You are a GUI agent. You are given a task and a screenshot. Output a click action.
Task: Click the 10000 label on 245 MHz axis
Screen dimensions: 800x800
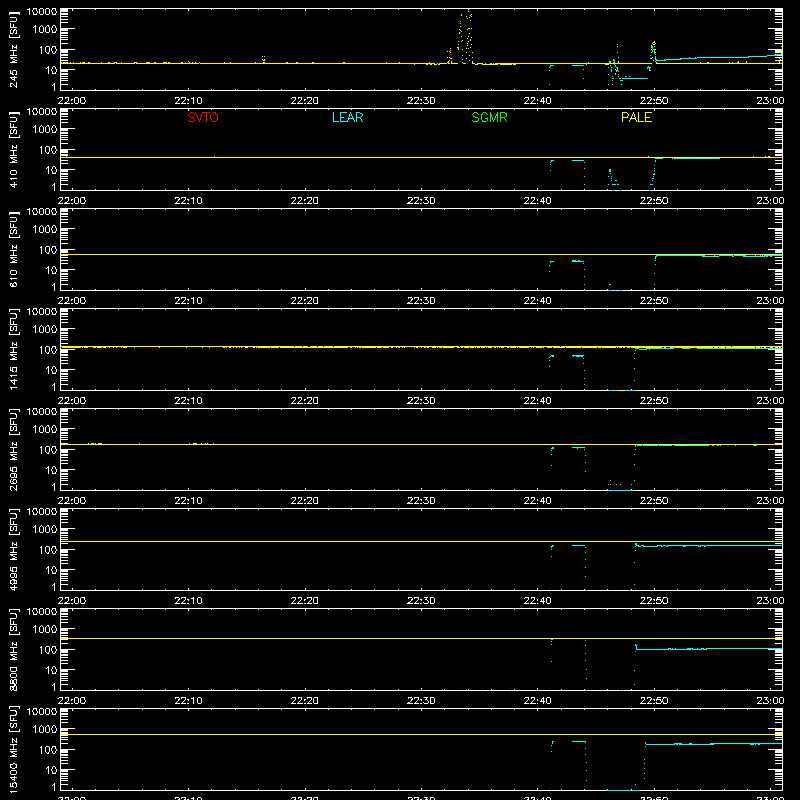(42, 11)
